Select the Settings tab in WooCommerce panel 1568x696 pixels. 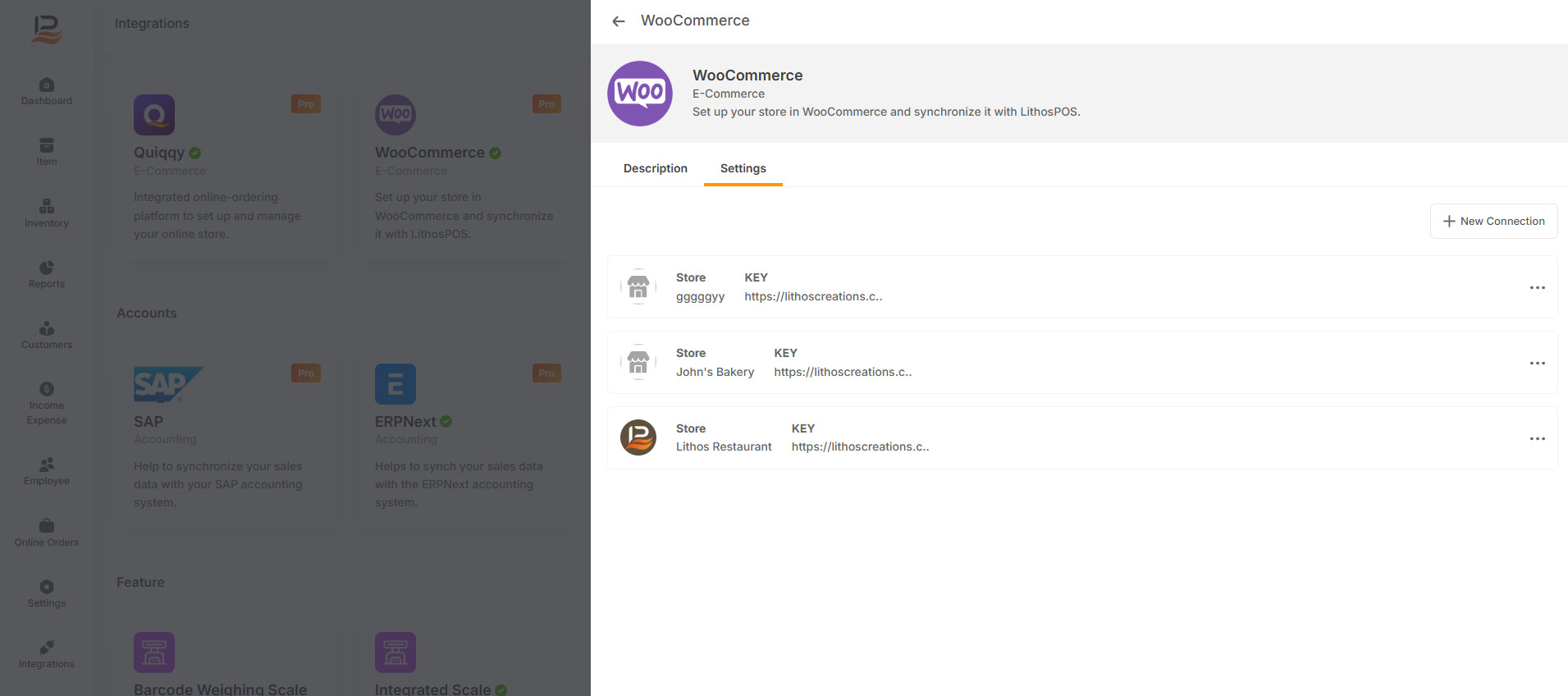743,168
